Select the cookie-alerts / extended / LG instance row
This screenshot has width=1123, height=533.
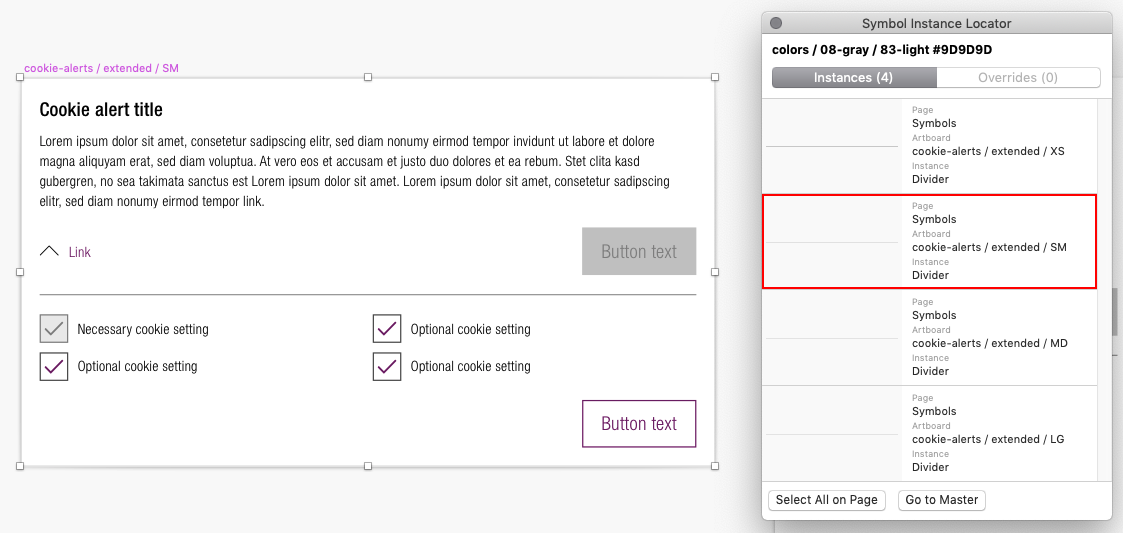[929, 433]
